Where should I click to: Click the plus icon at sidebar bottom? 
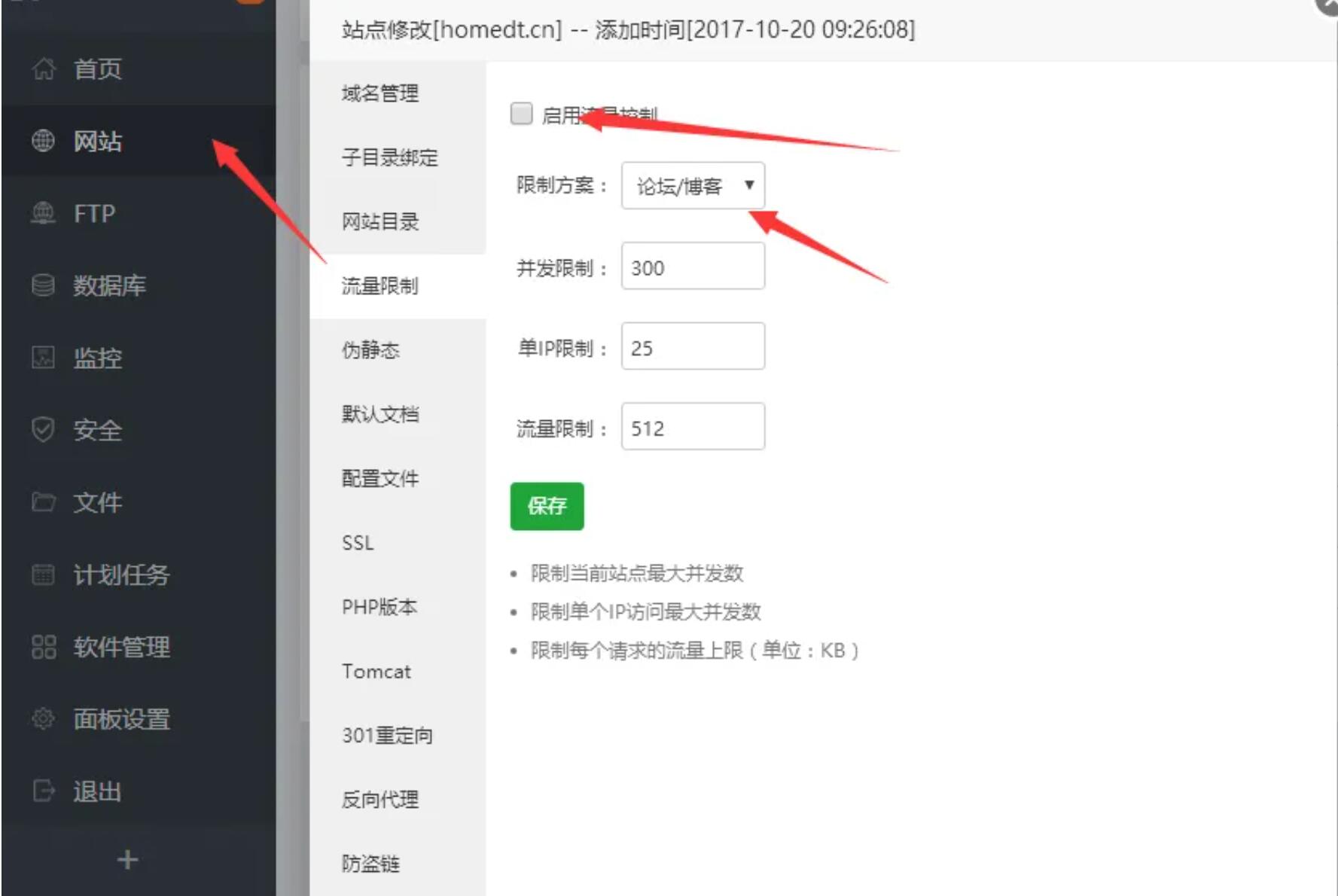tap(128, 859)
